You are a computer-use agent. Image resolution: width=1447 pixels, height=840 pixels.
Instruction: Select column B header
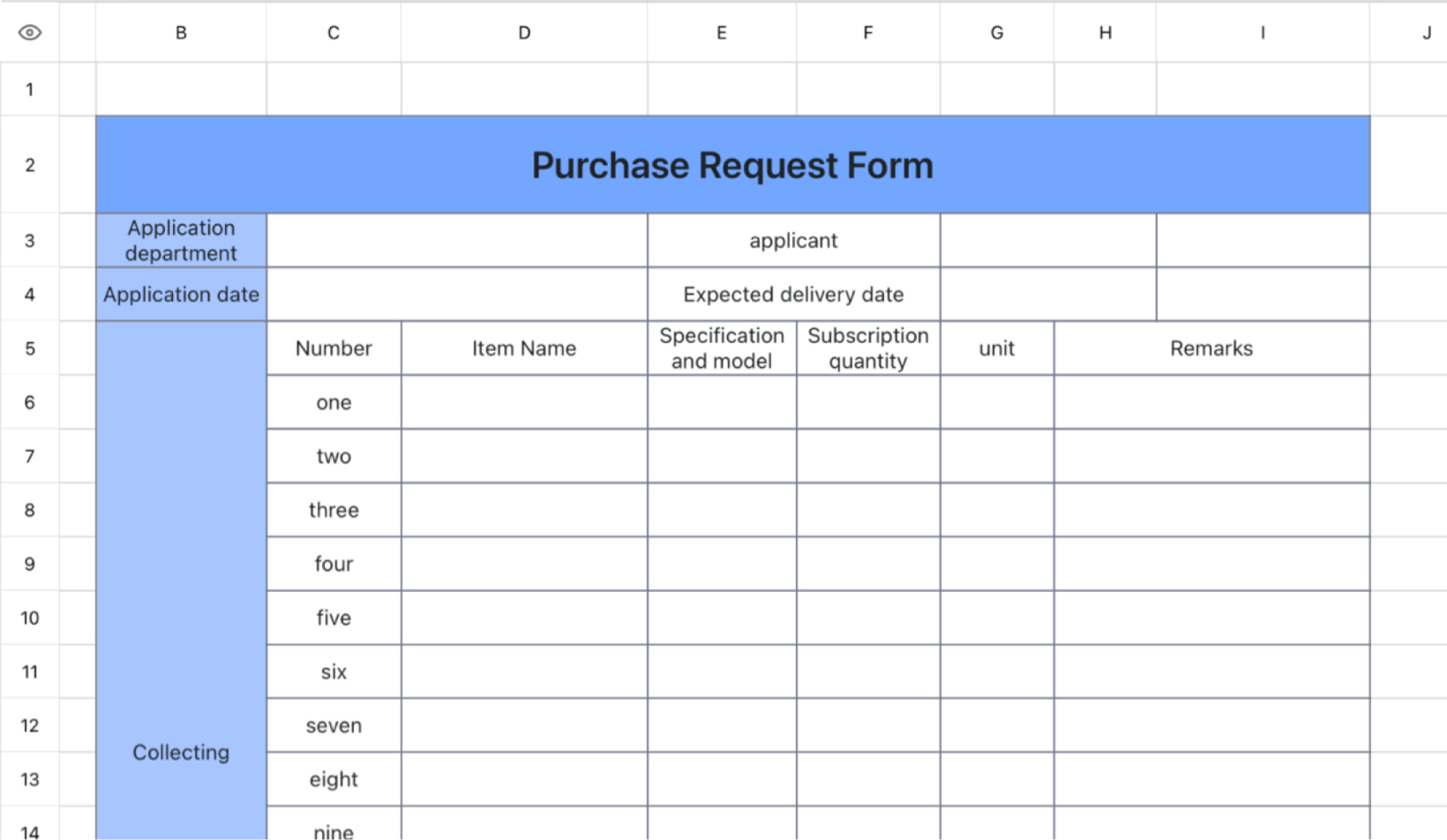[x=181, y=33]
